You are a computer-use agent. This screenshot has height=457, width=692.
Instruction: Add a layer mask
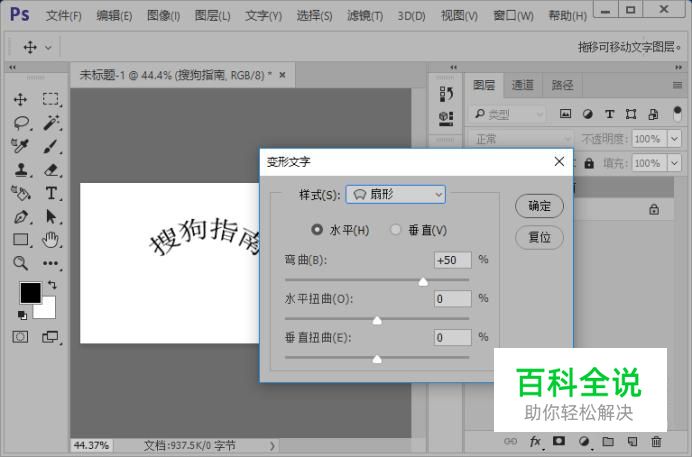pyautogui.click(x=559, y=441)
